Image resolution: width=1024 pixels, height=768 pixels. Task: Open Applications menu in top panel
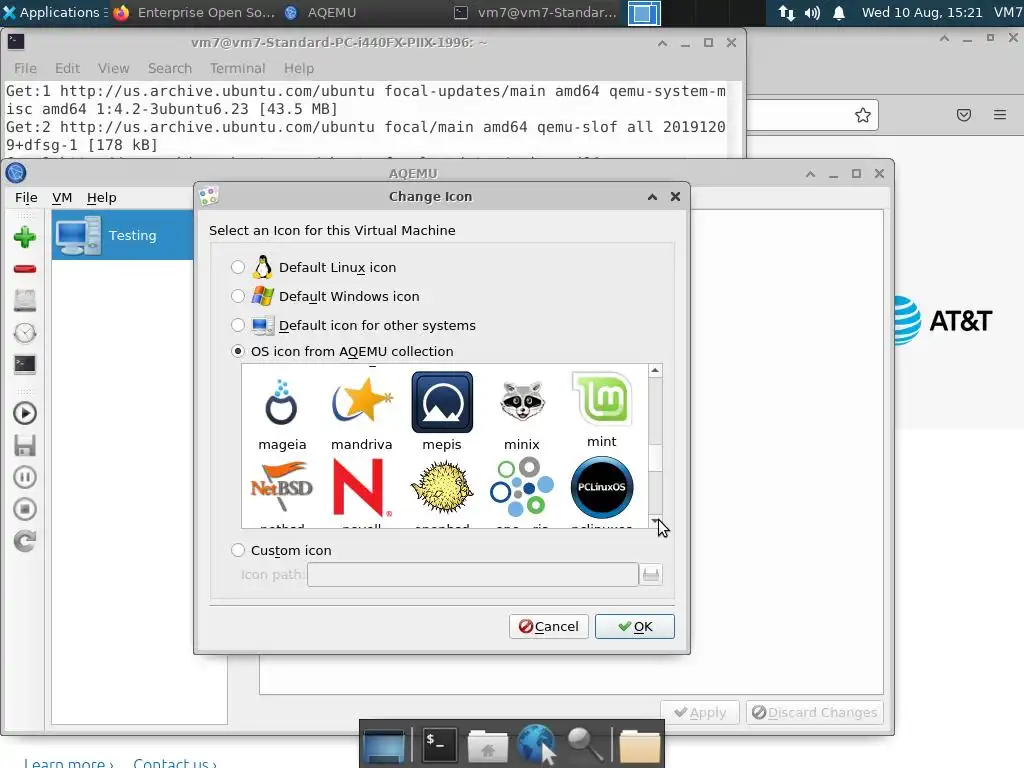(53, 12)
